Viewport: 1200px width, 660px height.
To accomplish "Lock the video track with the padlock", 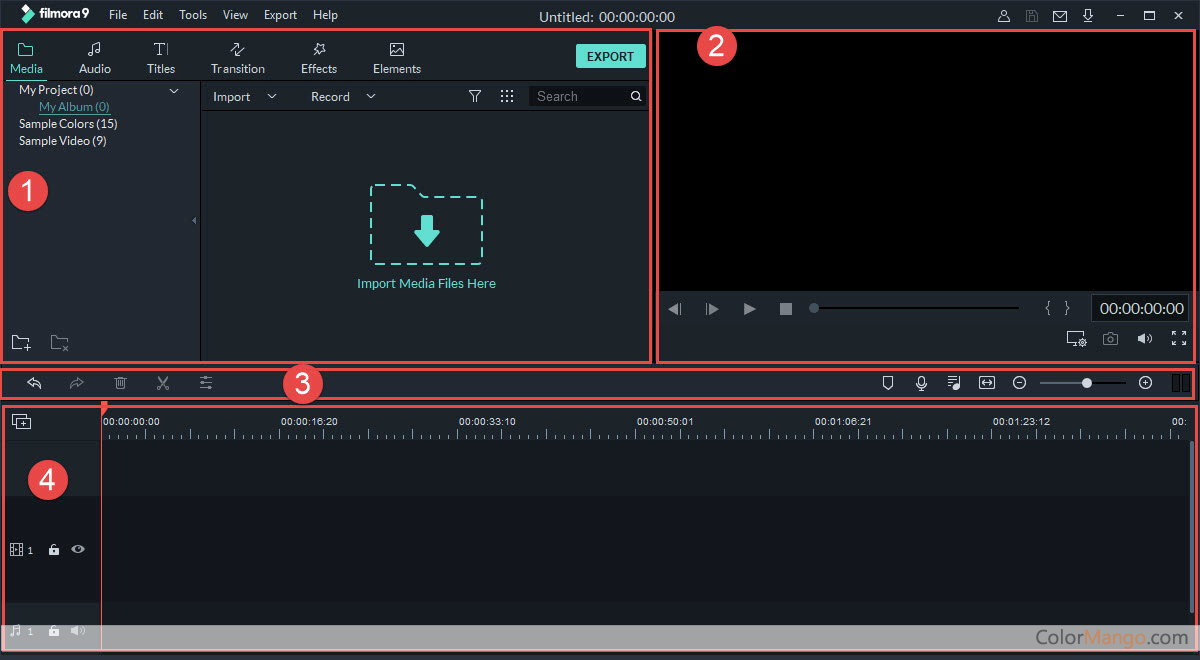I will [53, 549].
